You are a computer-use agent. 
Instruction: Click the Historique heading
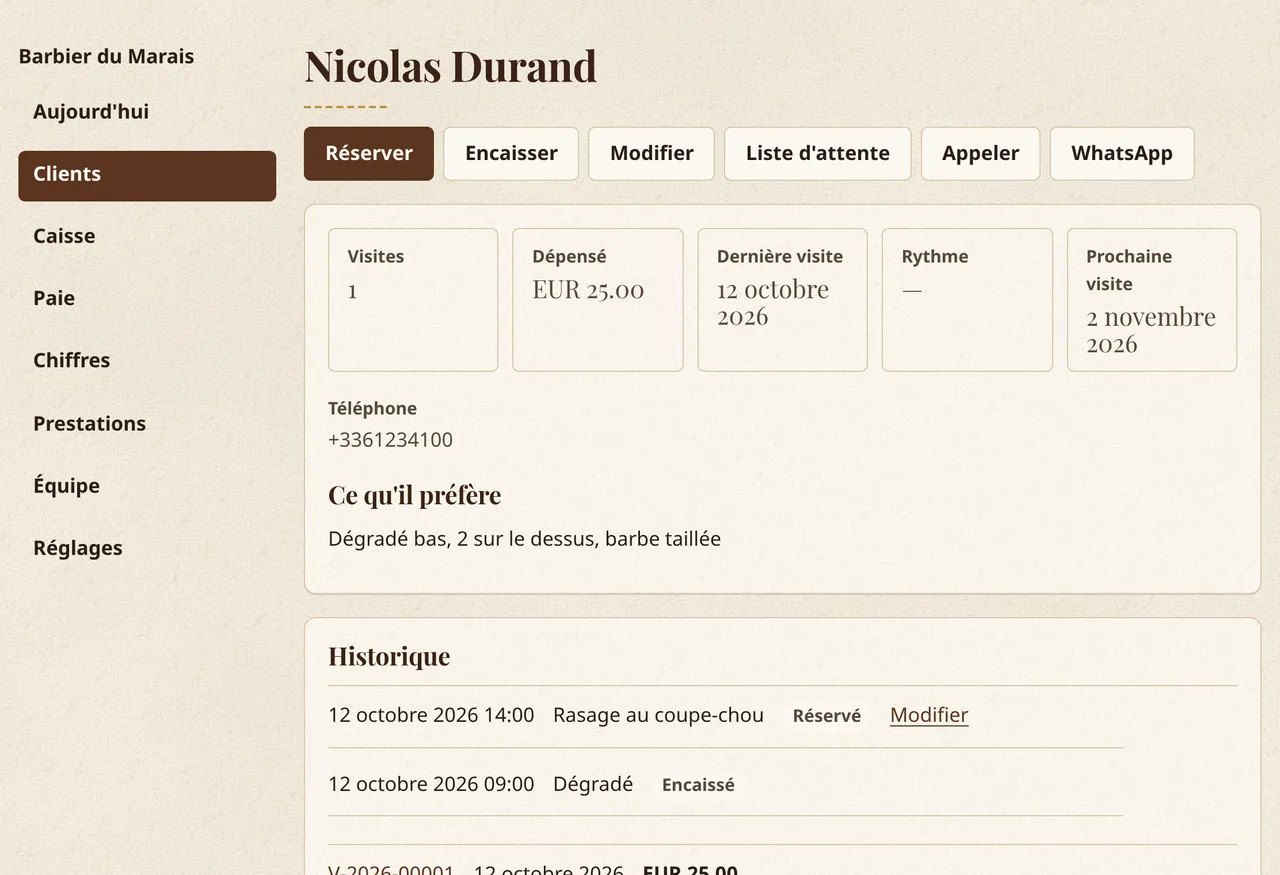389,656
